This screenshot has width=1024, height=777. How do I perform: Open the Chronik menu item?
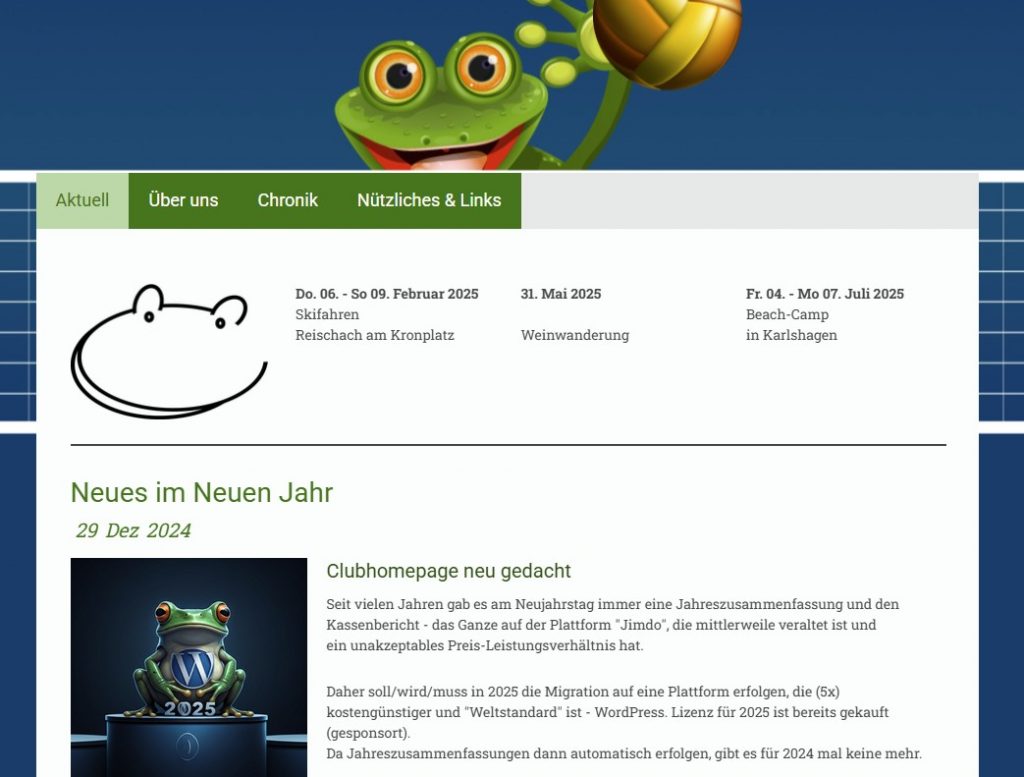pos(287,200)
